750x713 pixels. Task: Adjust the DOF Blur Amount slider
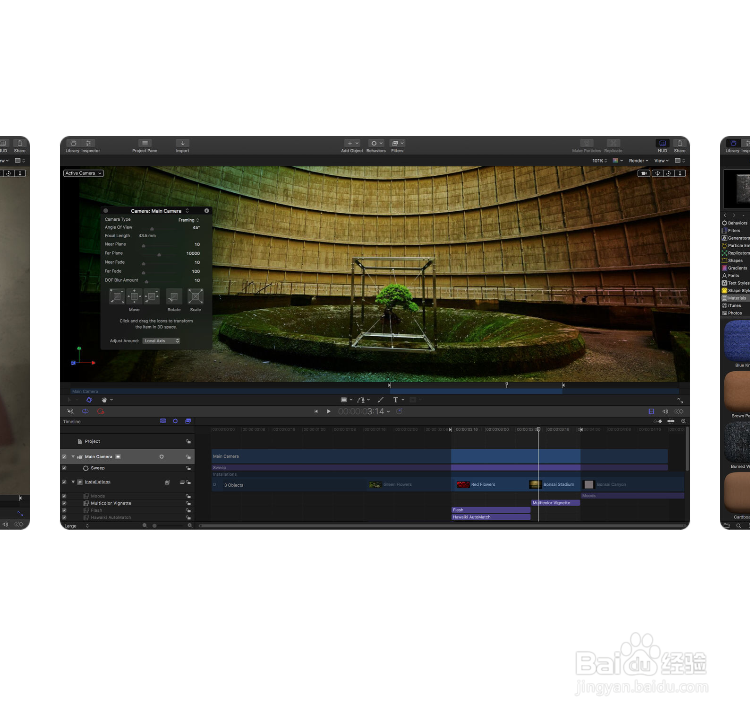(146, 281)
